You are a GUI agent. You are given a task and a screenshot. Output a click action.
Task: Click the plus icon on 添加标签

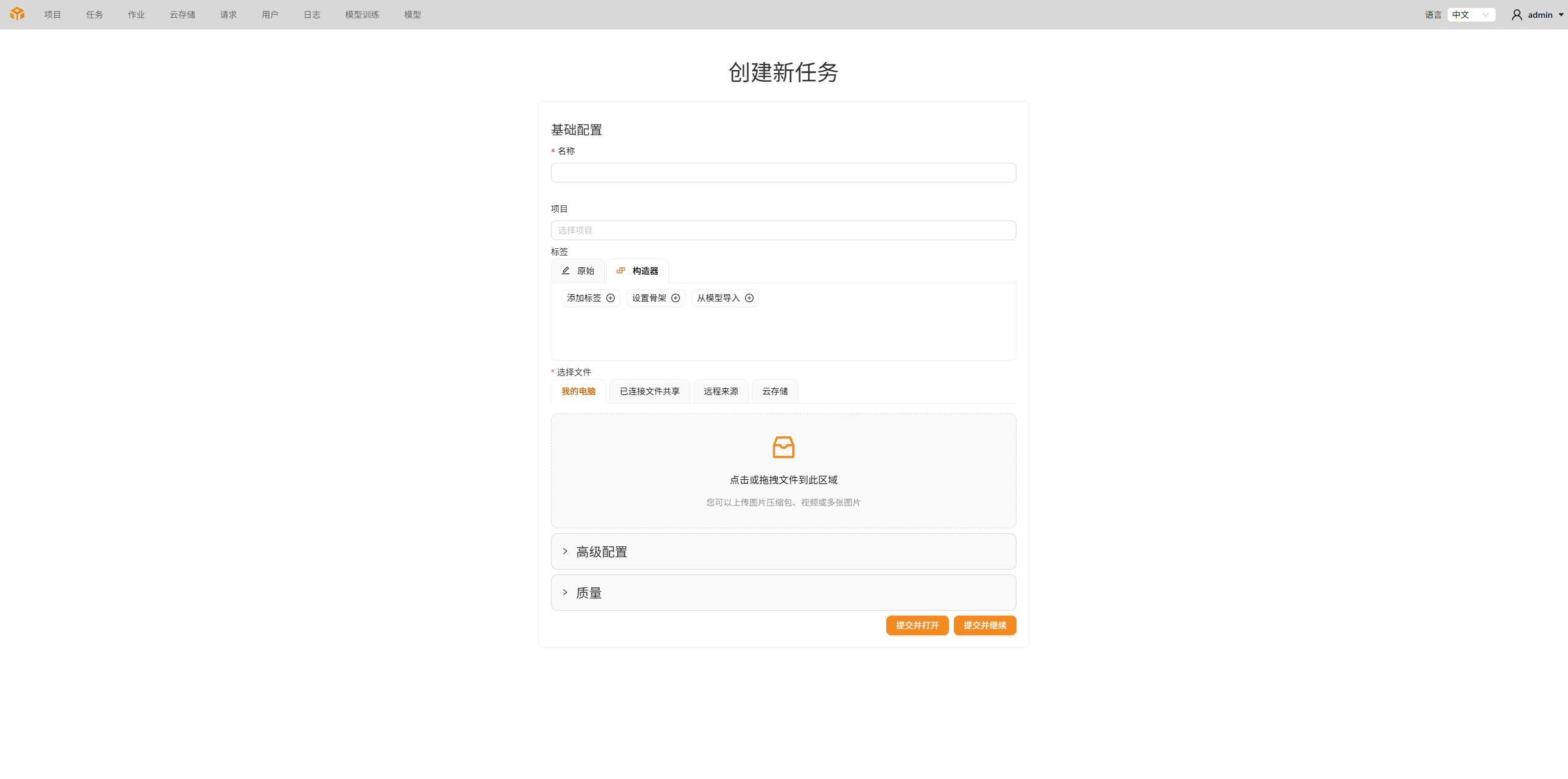pyautogui.click(x=610, y=298)
